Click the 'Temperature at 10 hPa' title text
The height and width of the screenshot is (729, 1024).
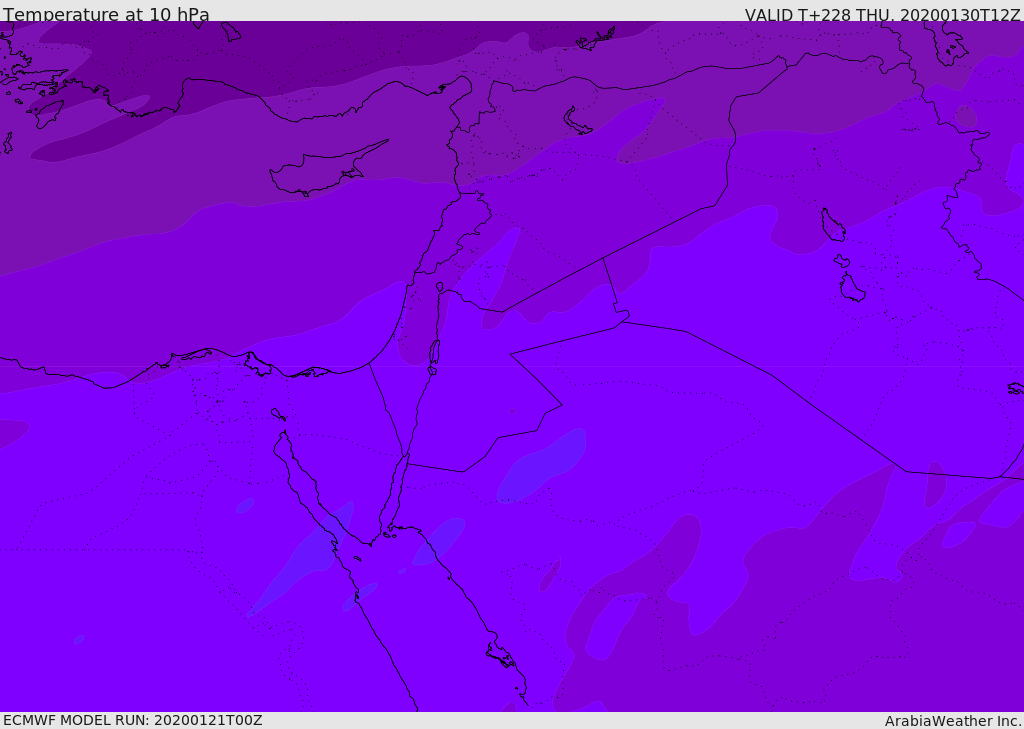(106, 14)
